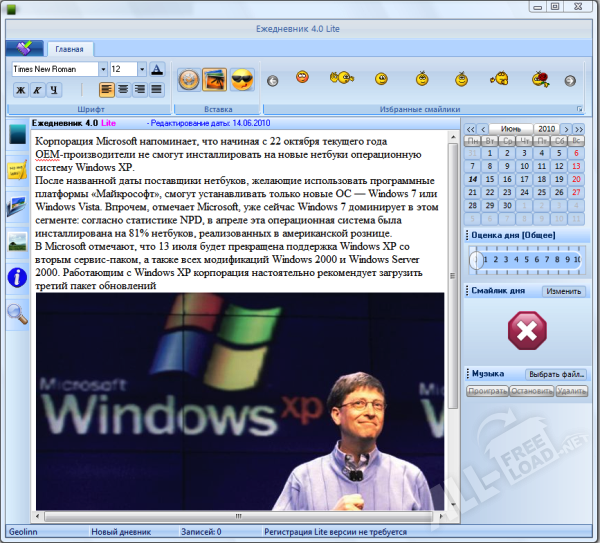
Task: Select the Главная ribbon tab
Action: click(x=70, y=48)
